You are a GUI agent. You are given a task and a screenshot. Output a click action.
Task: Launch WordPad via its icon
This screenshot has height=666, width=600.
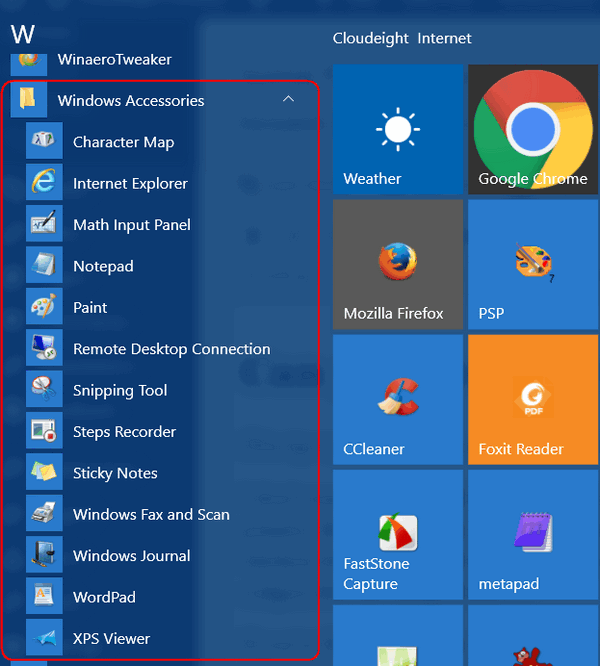pyautogui.click(x=44, y=595)
